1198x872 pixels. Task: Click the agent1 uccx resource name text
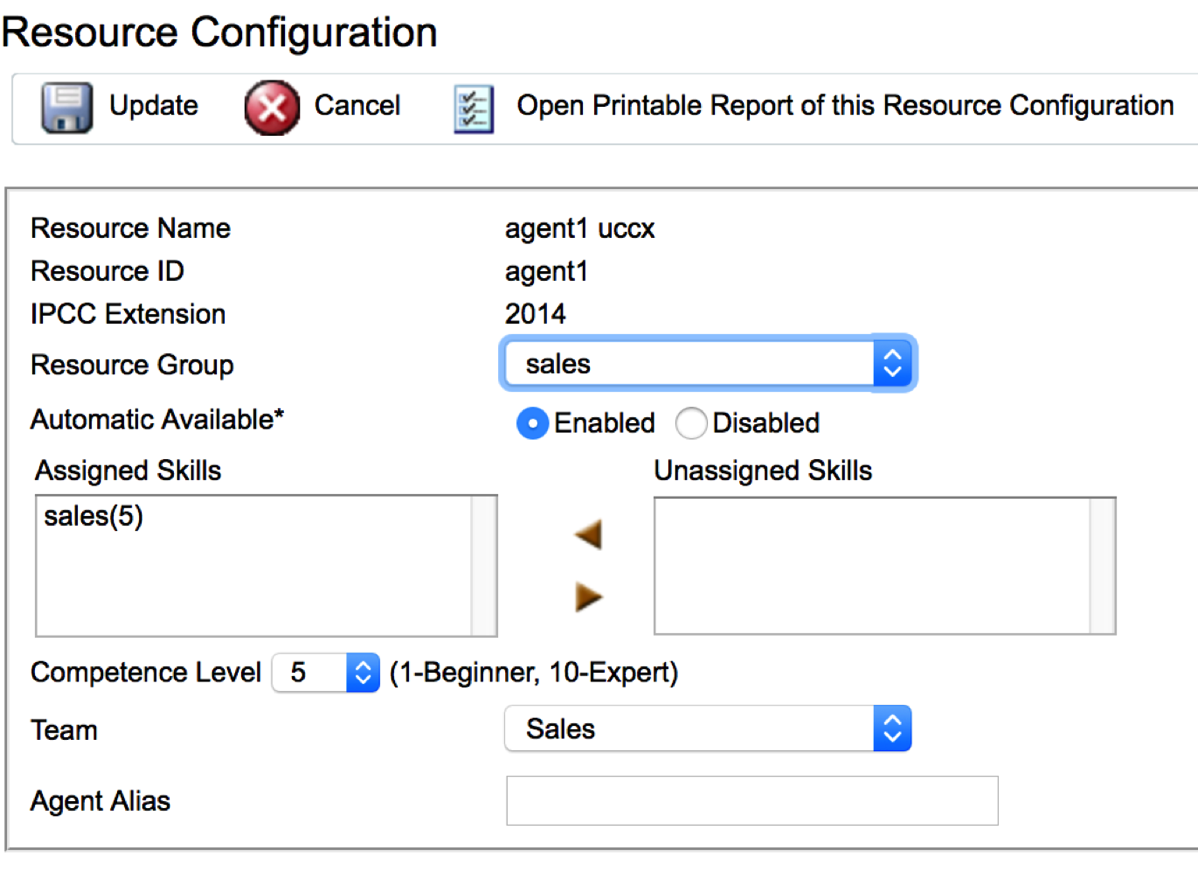[580, 229]
